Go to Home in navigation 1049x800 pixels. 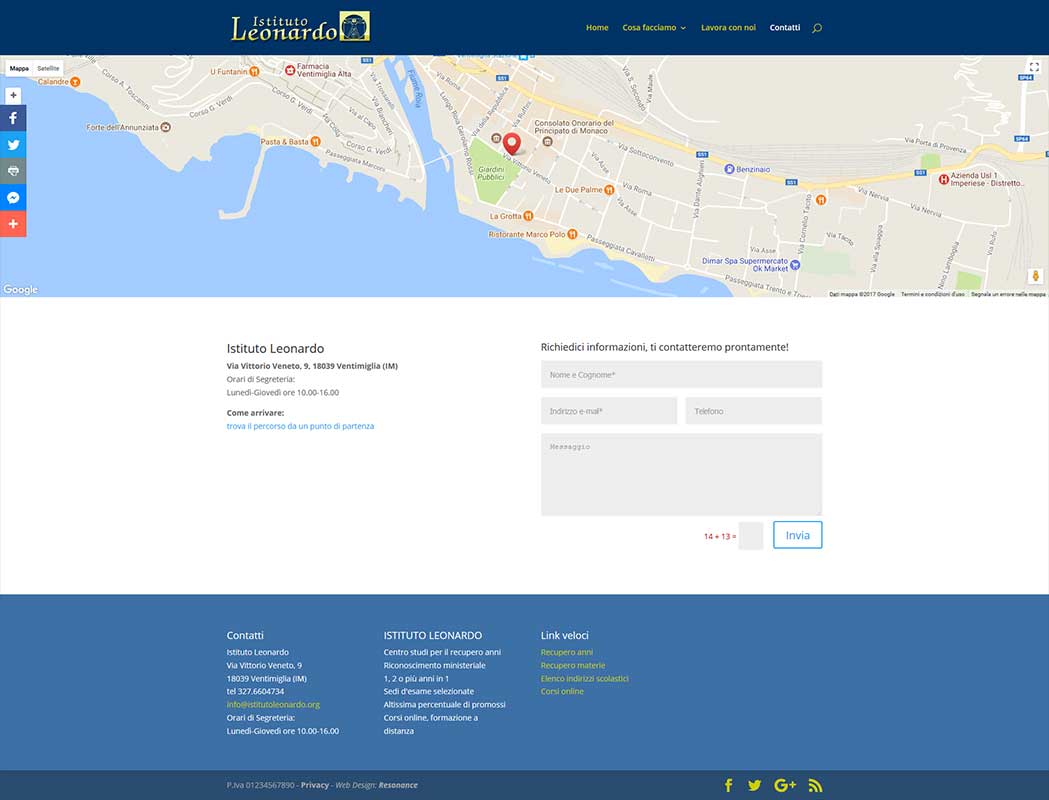[x=597, y=27]
